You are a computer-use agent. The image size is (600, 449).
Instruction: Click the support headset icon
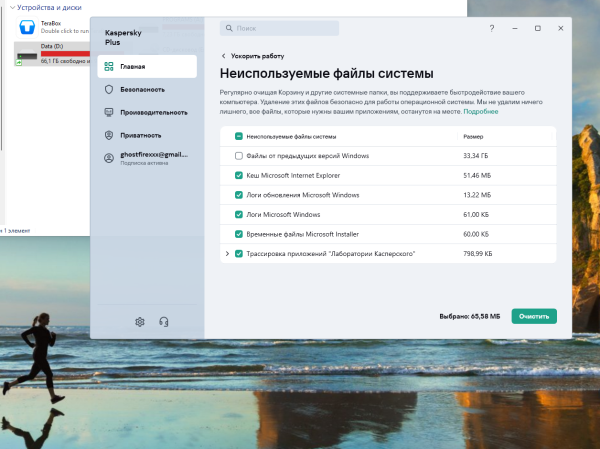tap(163, 321)
